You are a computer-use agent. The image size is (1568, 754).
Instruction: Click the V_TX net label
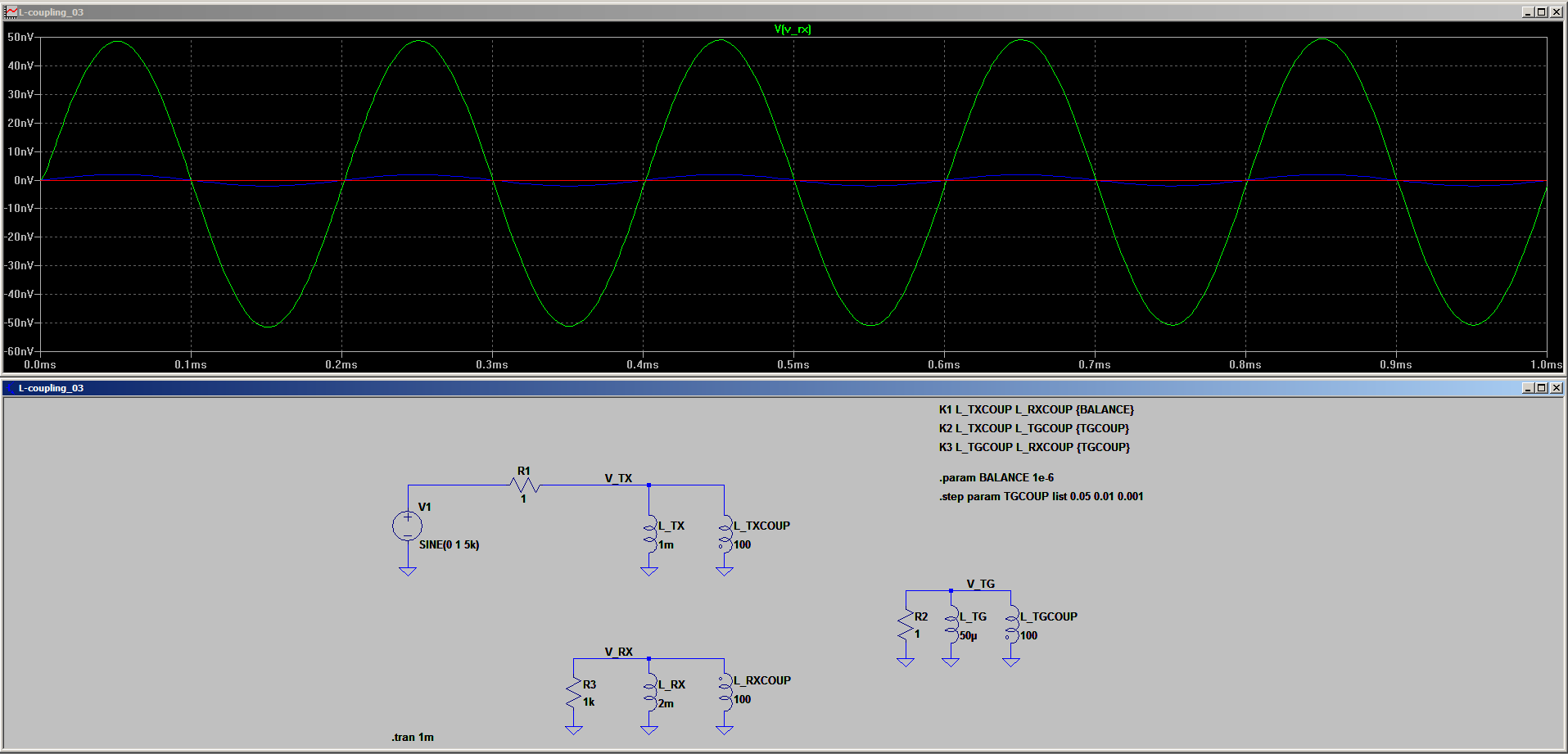618,478
